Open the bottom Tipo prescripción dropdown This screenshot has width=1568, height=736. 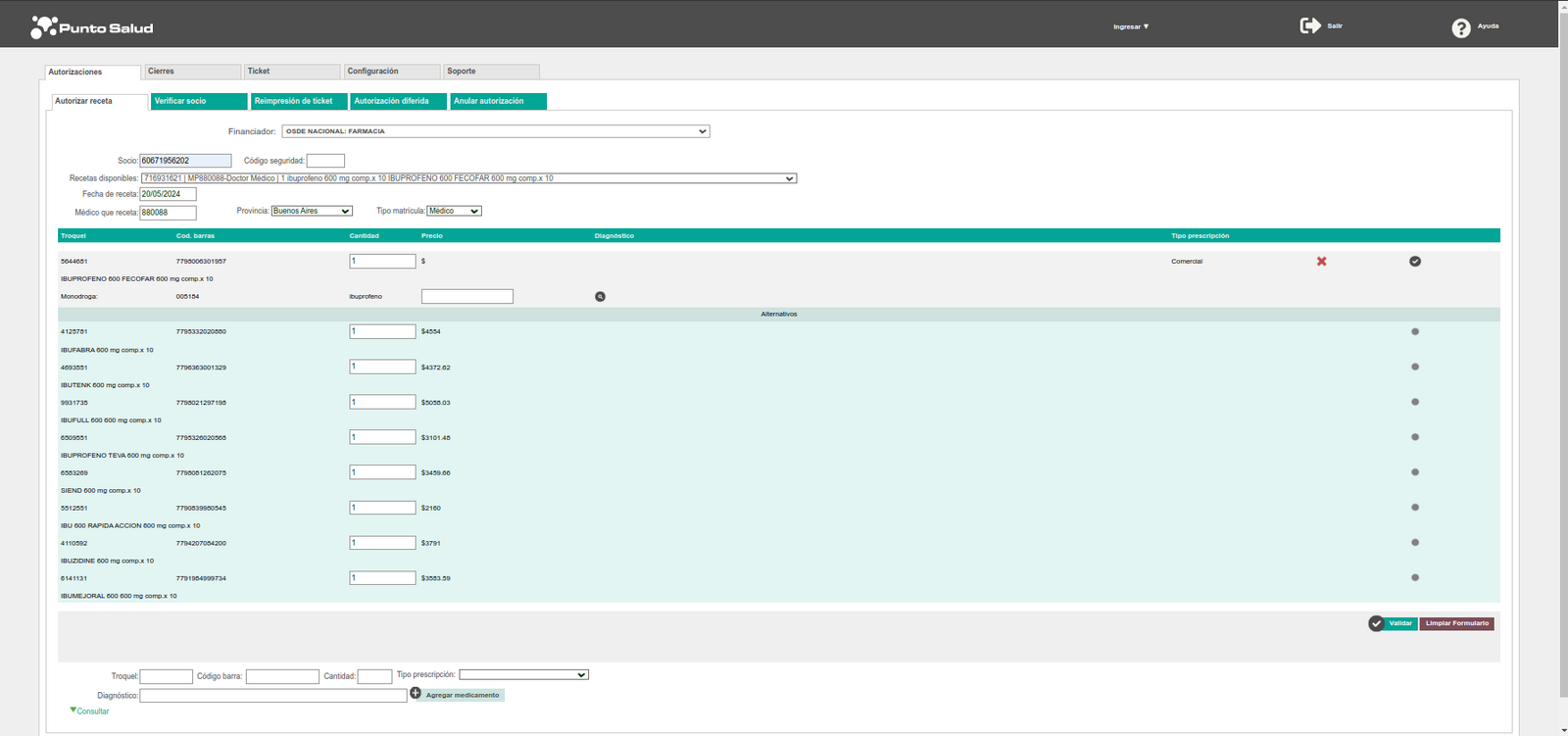[x=523, y=674]
